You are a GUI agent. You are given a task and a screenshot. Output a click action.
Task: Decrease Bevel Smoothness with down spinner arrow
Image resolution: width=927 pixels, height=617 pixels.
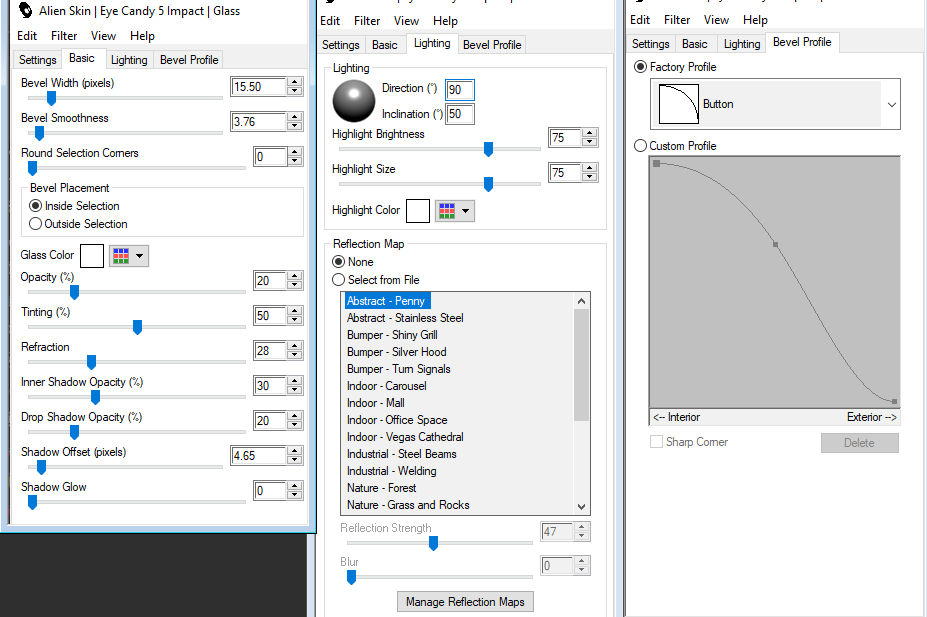294,126
